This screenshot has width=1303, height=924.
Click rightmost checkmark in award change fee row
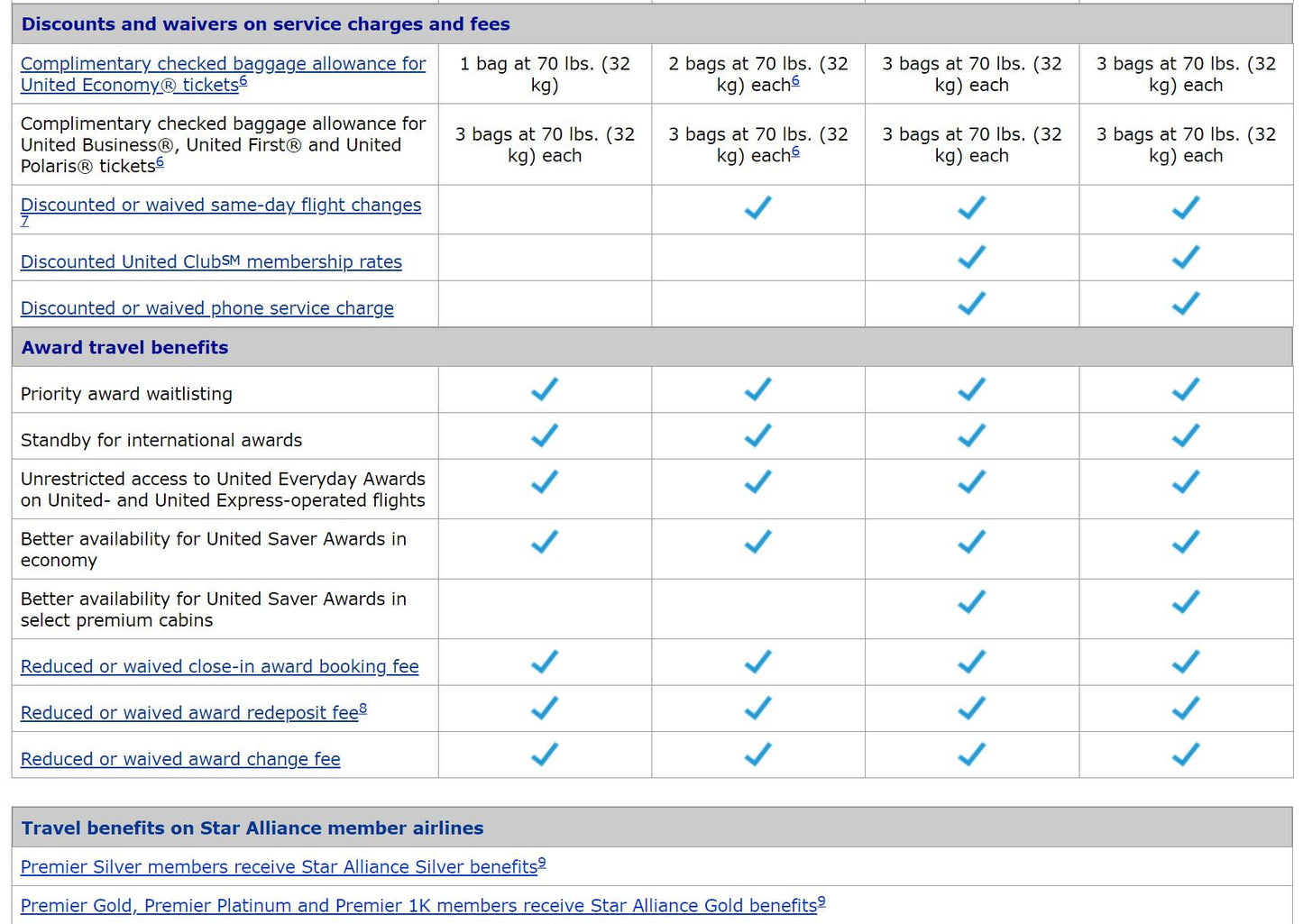point(1186,755)
